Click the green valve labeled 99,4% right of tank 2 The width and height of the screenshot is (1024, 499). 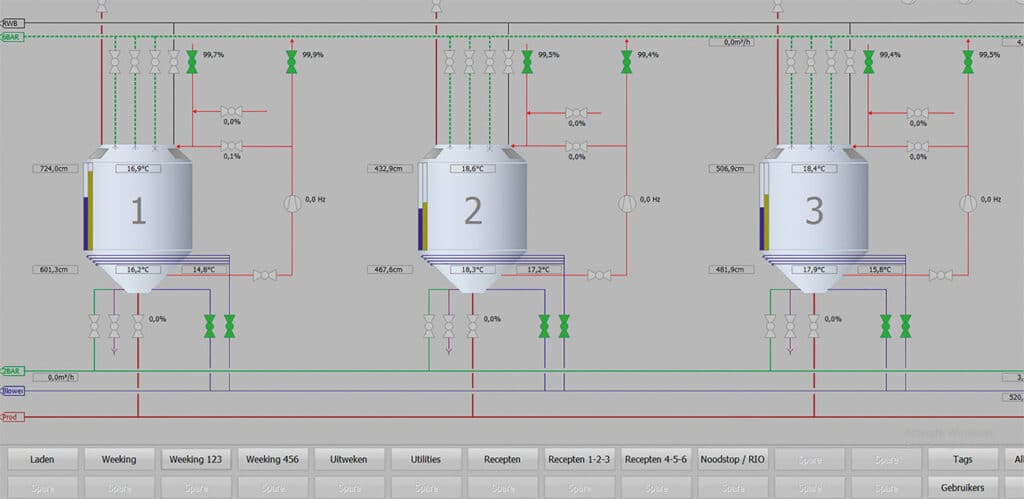click(626, 62)
